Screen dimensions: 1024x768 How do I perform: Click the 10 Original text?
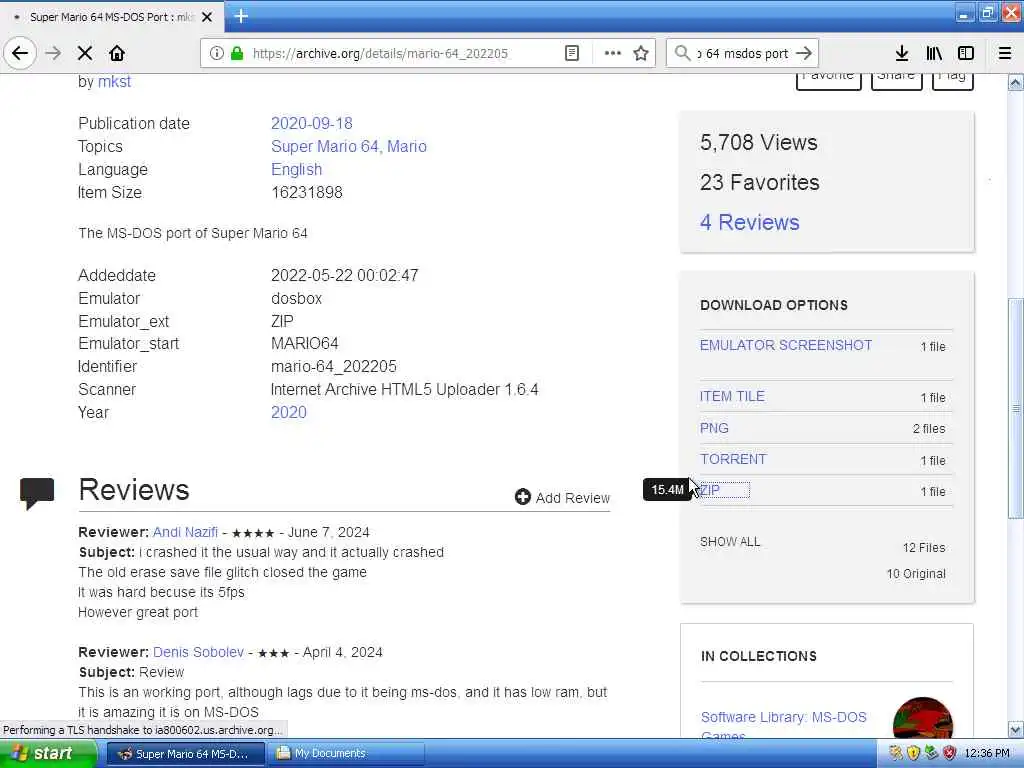pos(916,573)
